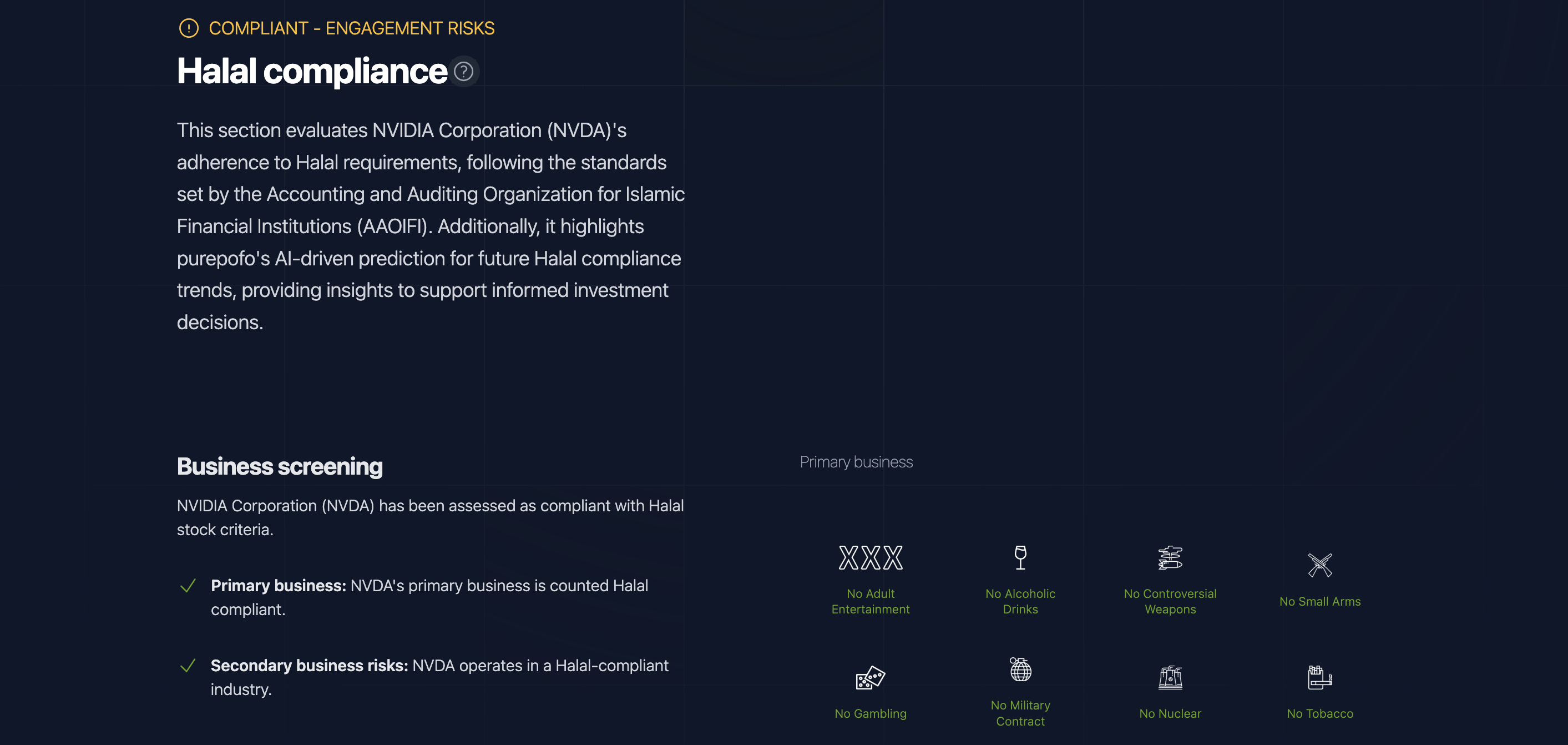Screen dimensions: 1568x745
Task: Click the grenade No Military Contract icon
Action: (x=1020, y=670)
